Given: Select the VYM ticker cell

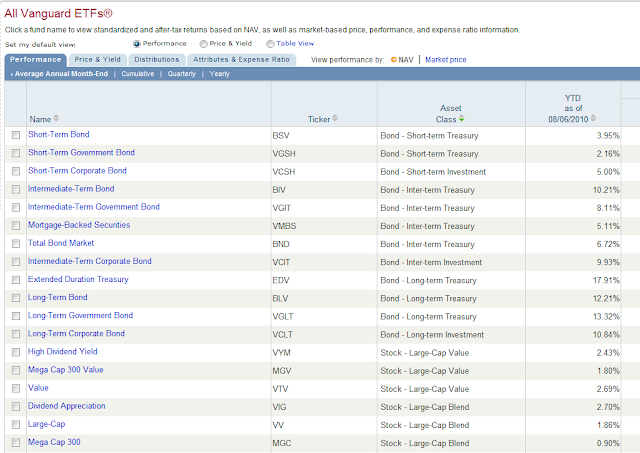Looking at the screenshot, I should 281,353.
